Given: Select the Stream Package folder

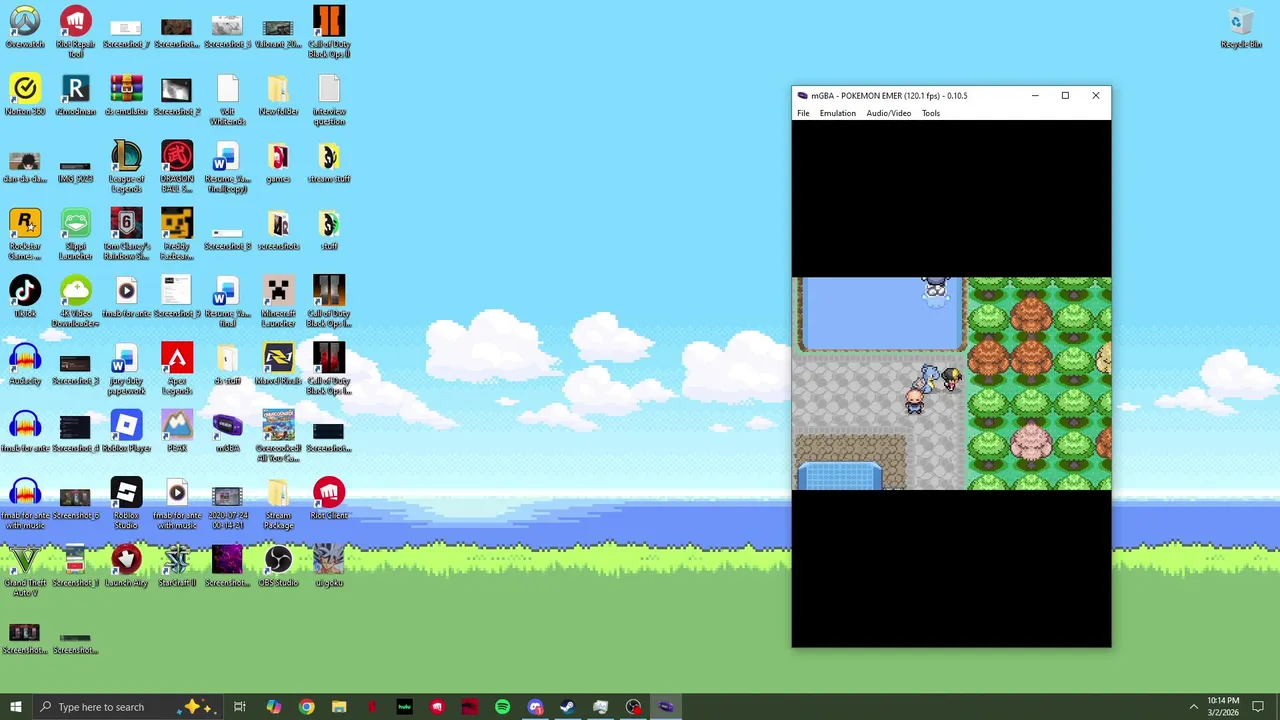Looking at the screenshot, I should (x=278, y=503).
